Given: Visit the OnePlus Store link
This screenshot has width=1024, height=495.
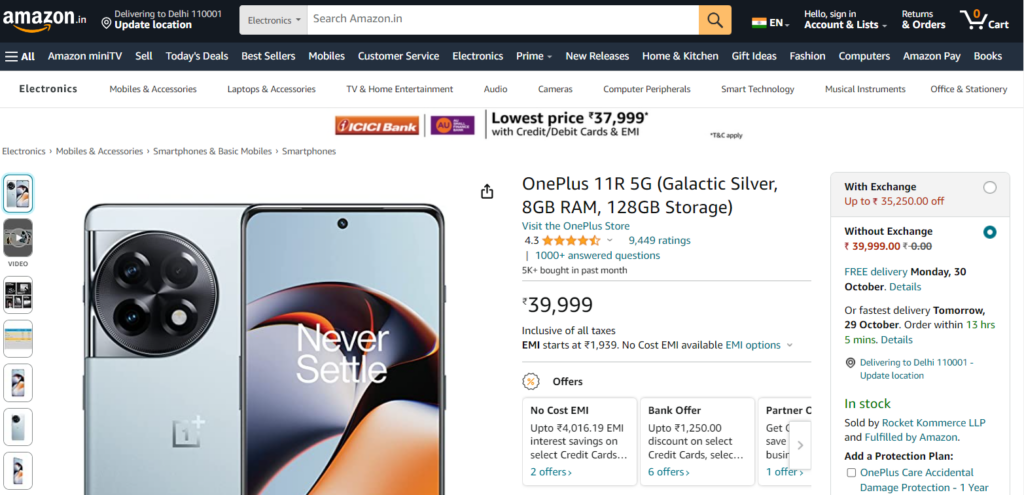Looking at the screenshot, I should [575, 226].
